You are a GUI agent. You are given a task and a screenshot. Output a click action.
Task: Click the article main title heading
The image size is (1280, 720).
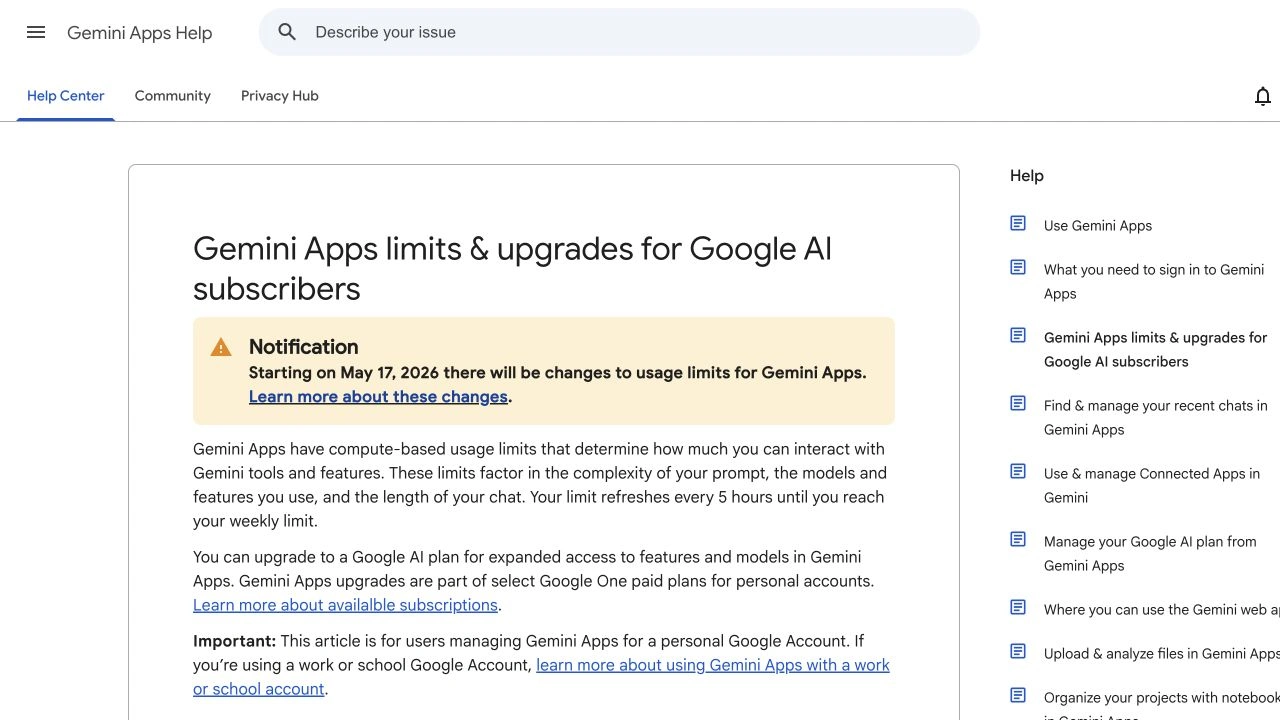[x=512, y=269]
